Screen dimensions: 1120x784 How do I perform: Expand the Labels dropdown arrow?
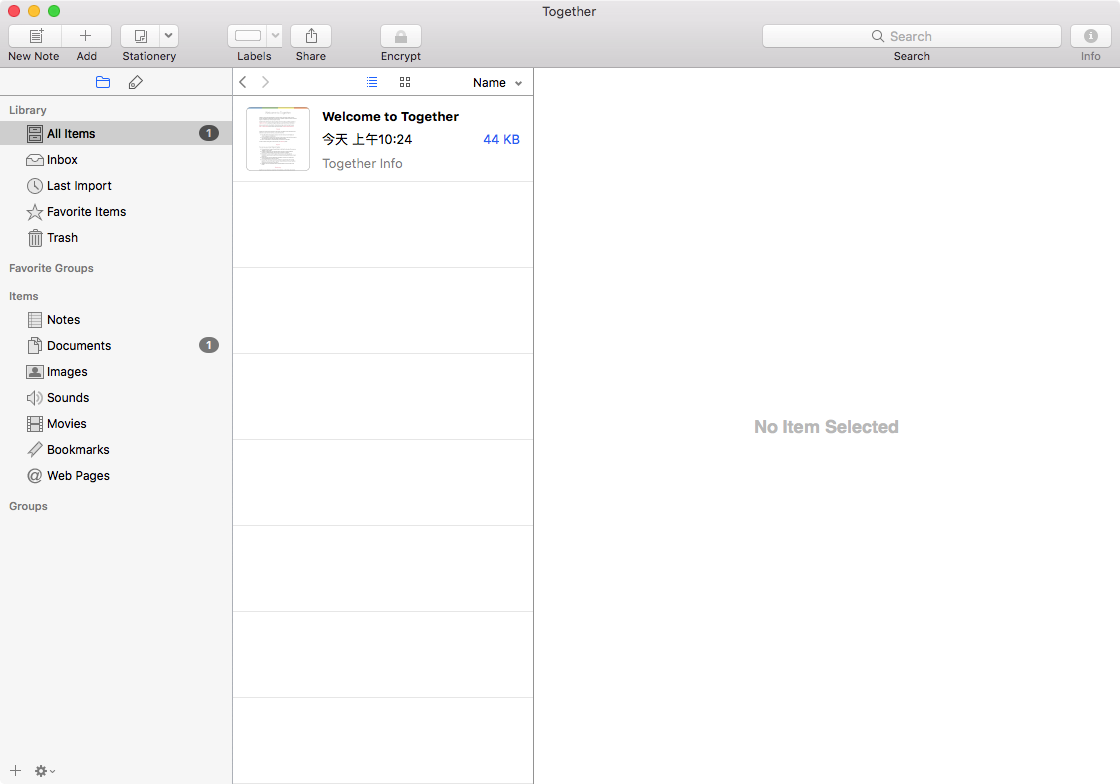tap(275, 36)
